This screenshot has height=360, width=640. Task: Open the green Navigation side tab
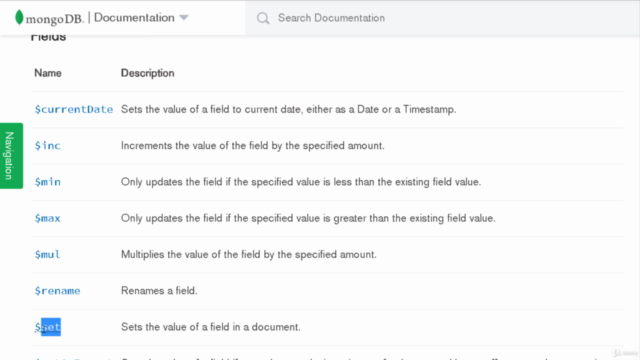(x=11, y=156)
